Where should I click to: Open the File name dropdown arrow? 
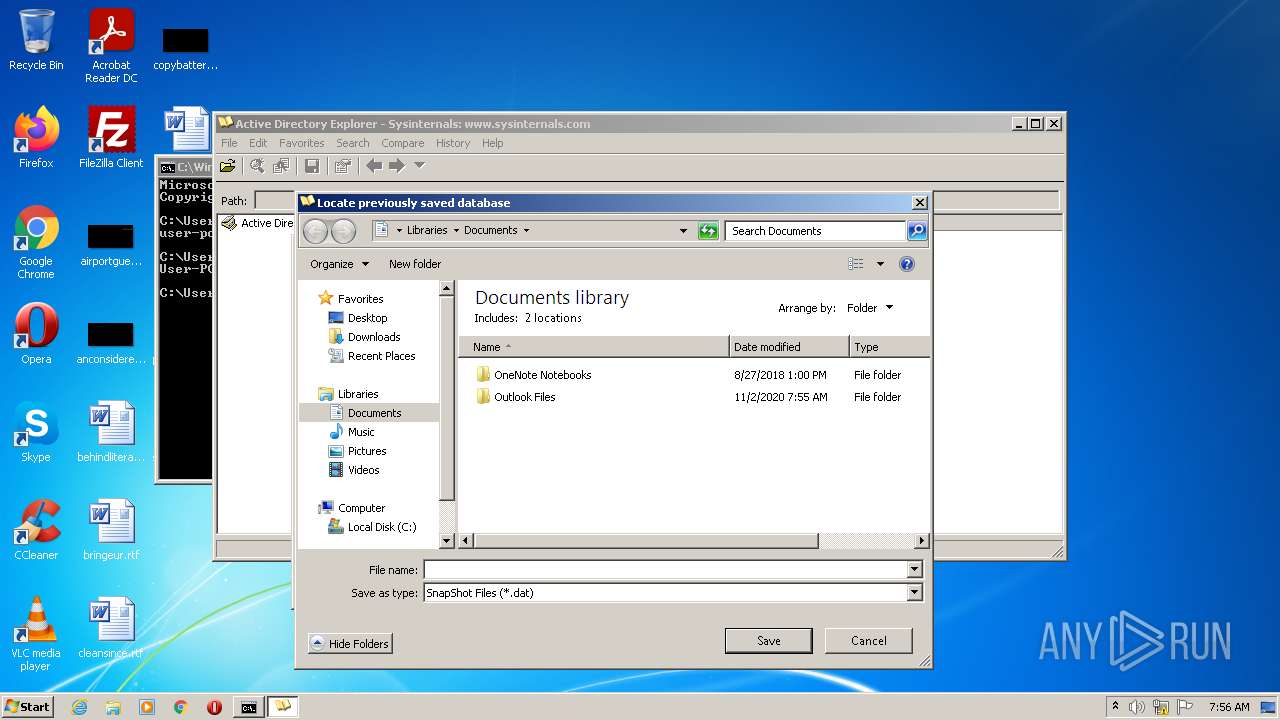914,570
